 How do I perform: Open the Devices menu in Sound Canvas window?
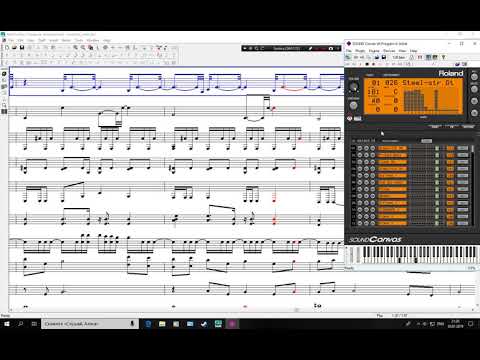pyautogui.click(x=389, y=51)
